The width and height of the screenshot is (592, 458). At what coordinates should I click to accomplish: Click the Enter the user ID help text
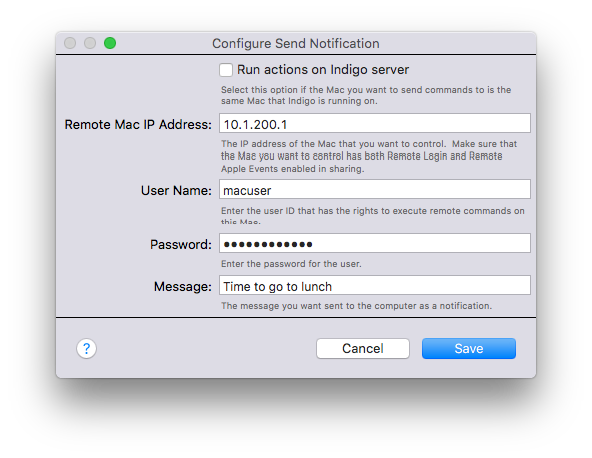click(373, 216)
